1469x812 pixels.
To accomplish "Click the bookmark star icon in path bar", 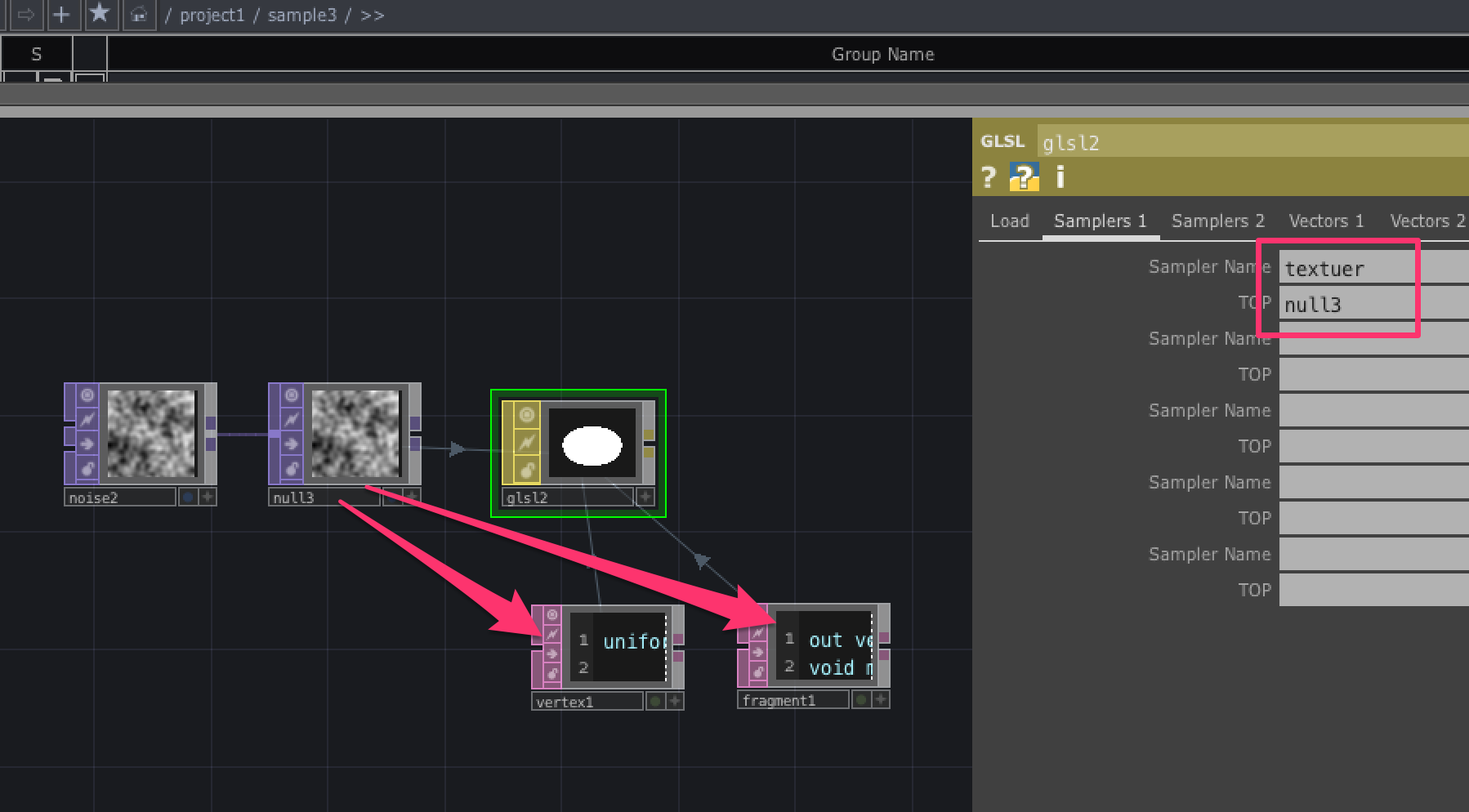I will (x=100, y=14).
